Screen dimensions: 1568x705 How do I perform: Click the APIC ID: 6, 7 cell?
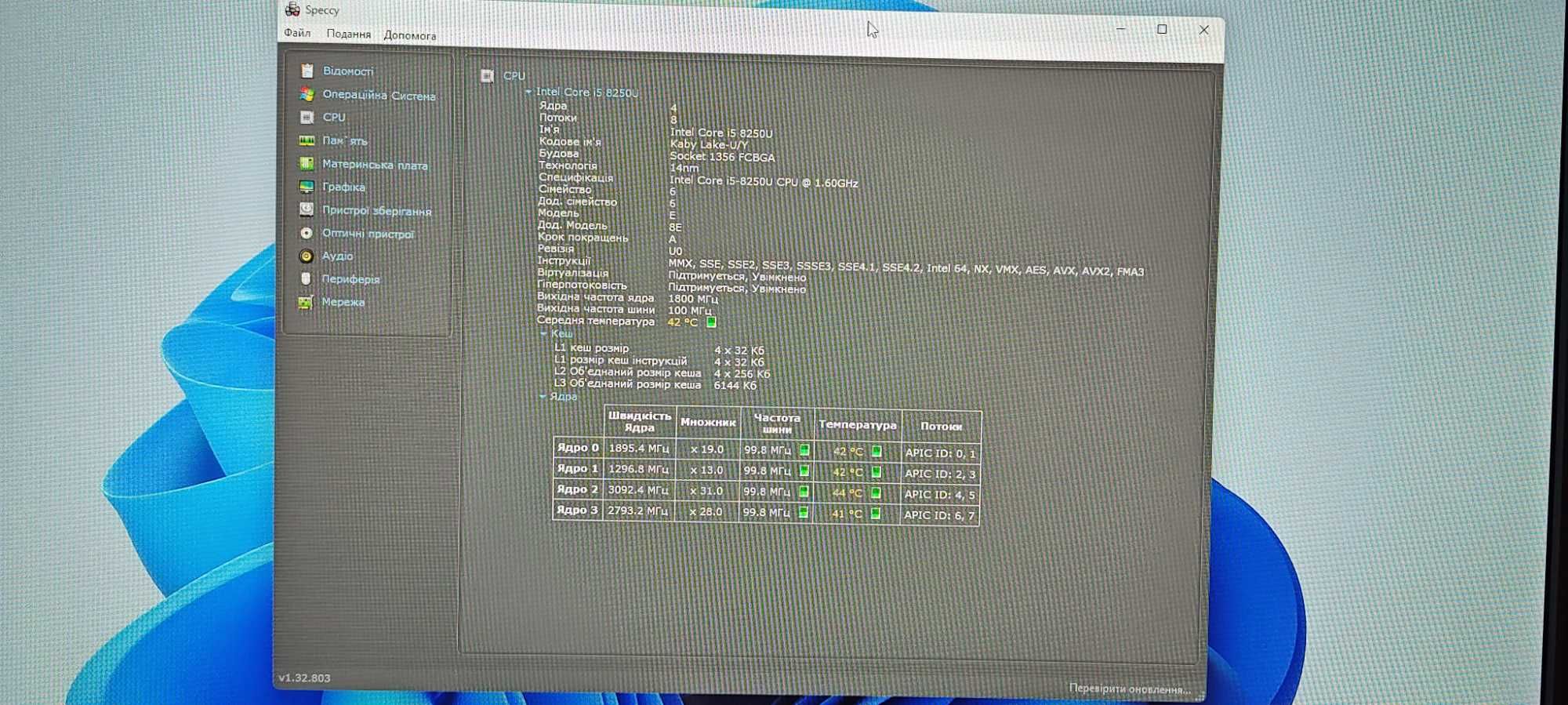939,515
